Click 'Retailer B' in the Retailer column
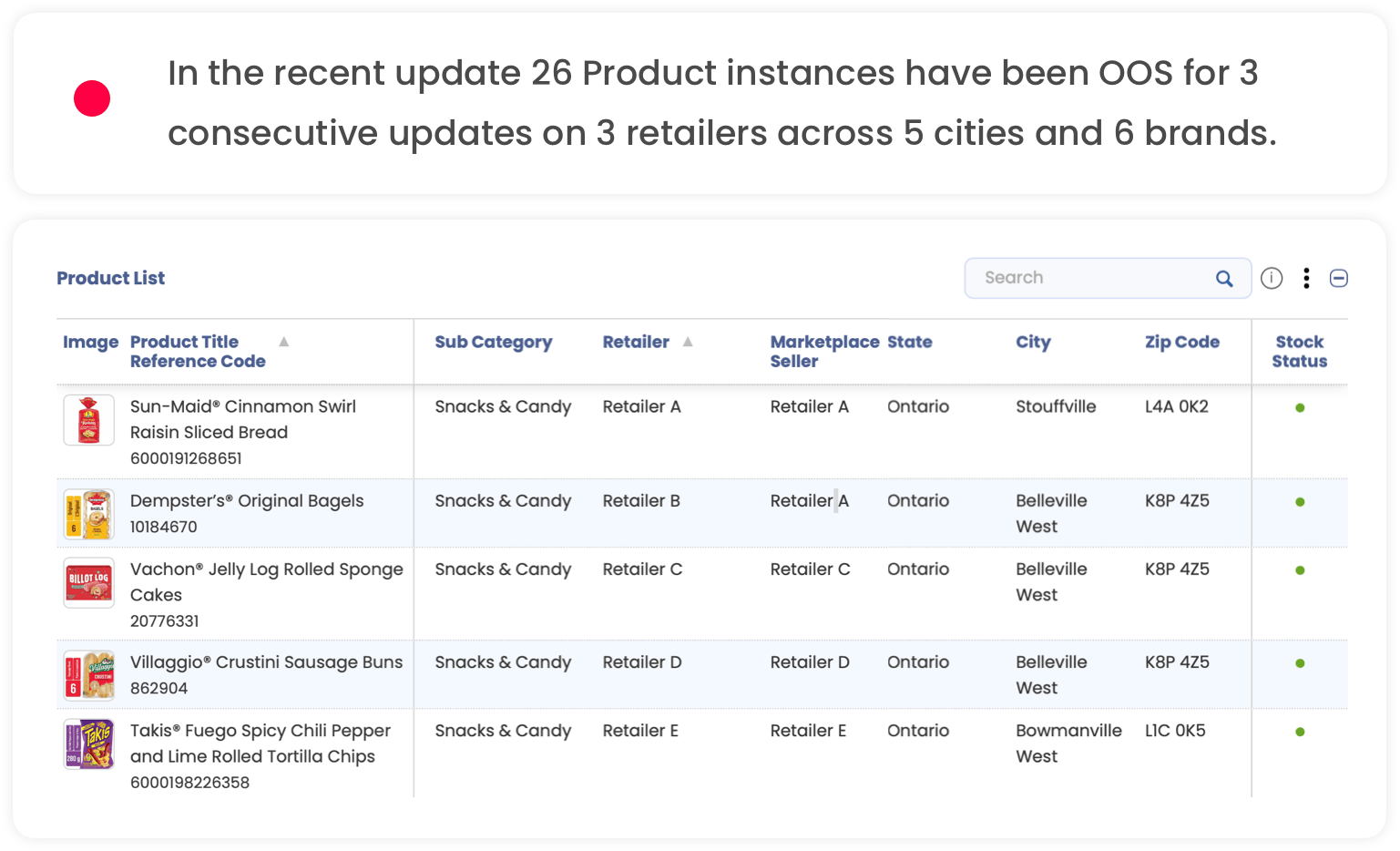Screen dimensions: 1400x851 (641, 500)
